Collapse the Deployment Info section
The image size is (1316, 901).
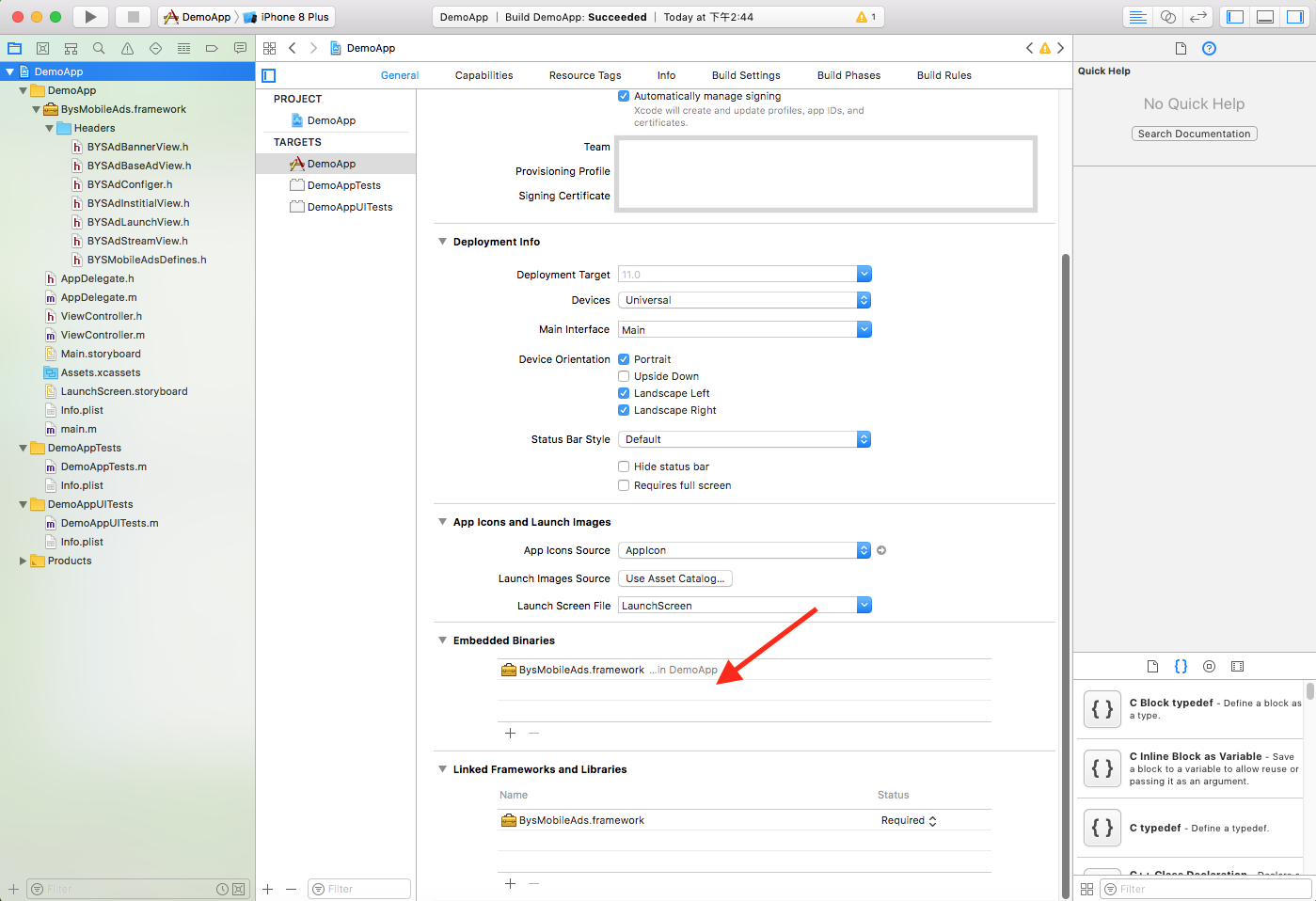[442, 242]
